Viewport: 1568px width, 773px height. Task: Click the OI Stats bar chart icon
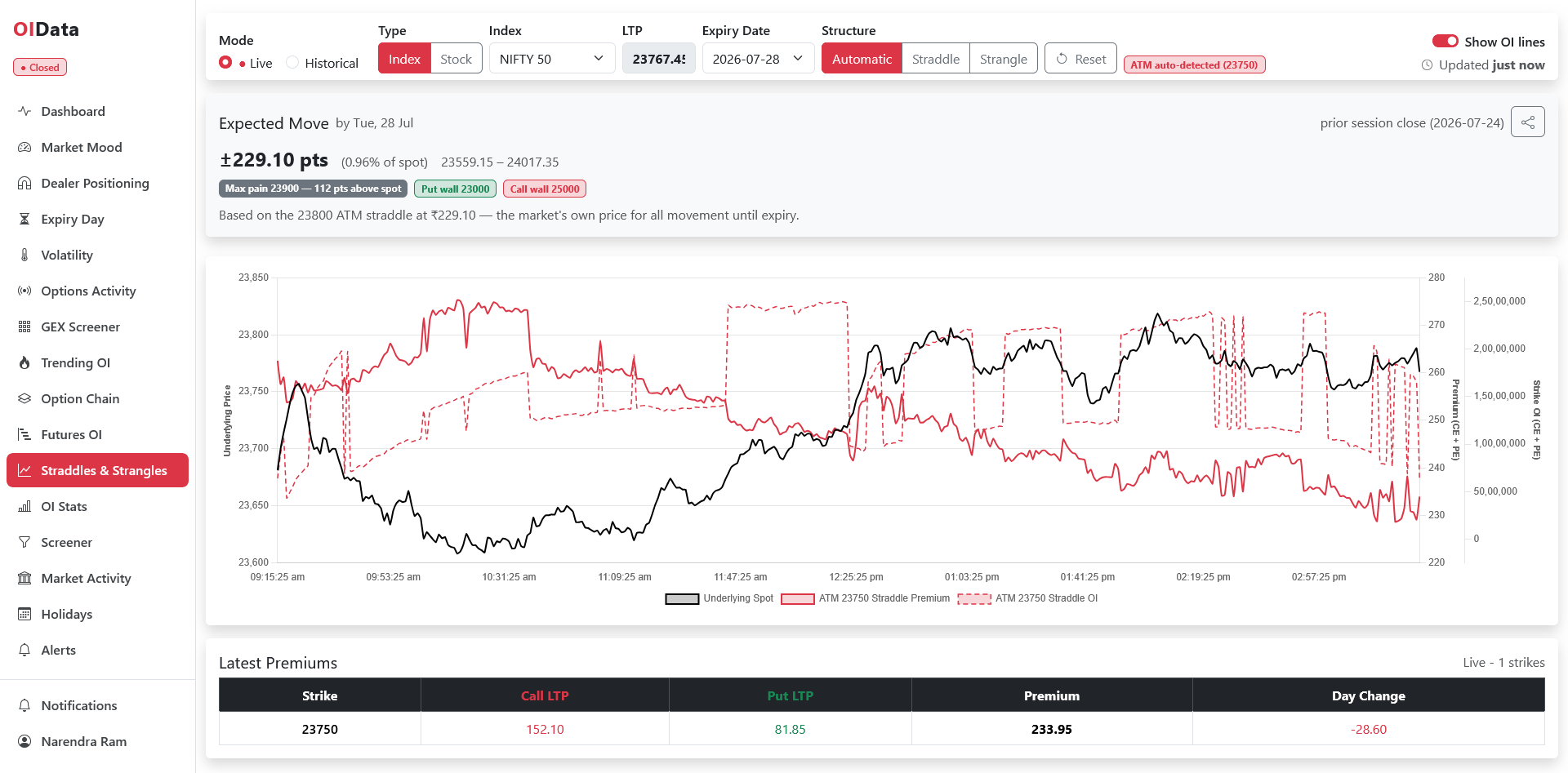24,506
